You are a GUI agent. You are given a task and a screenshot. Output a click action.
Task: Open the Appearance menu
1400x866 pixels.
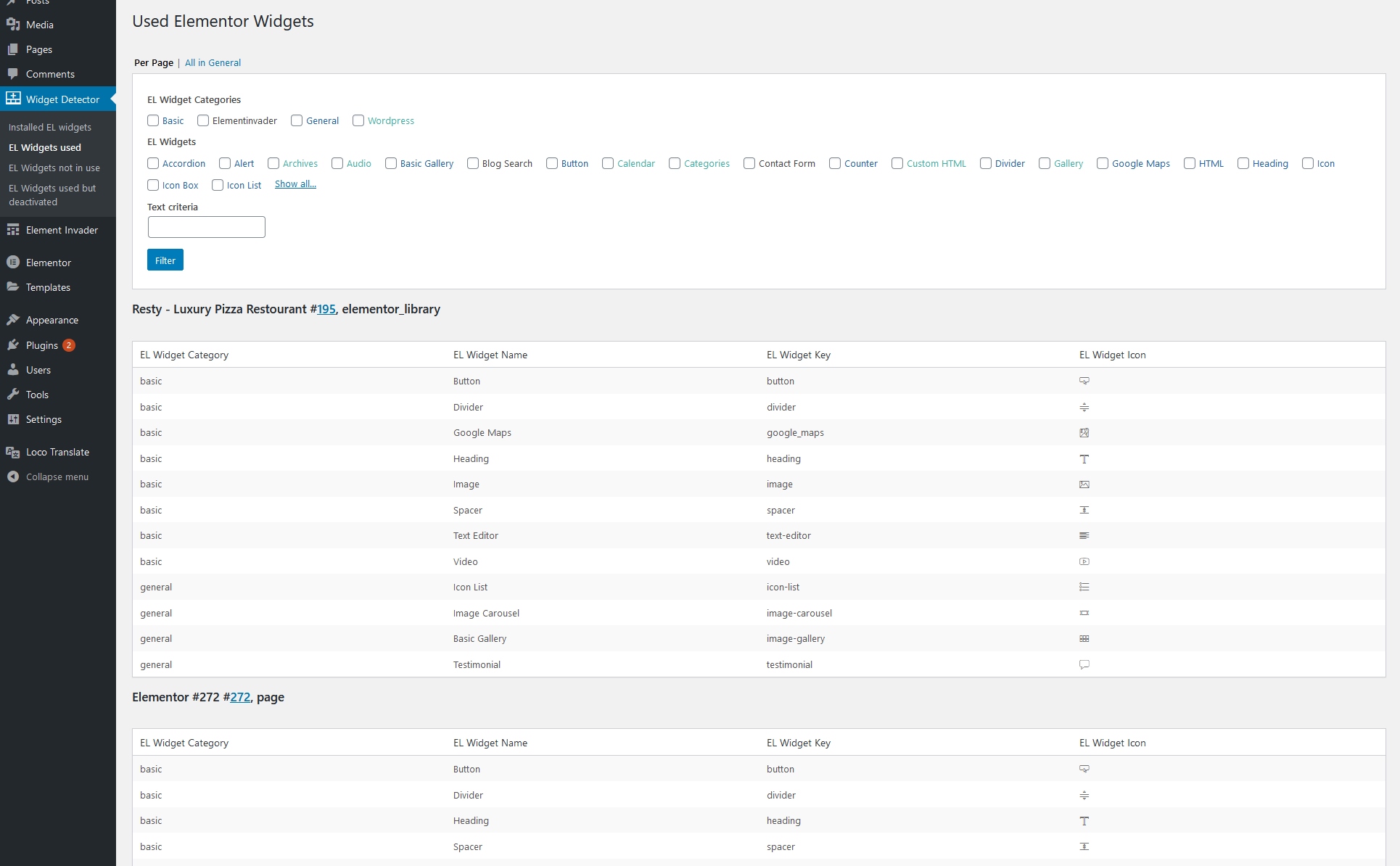tap(52, 320)
